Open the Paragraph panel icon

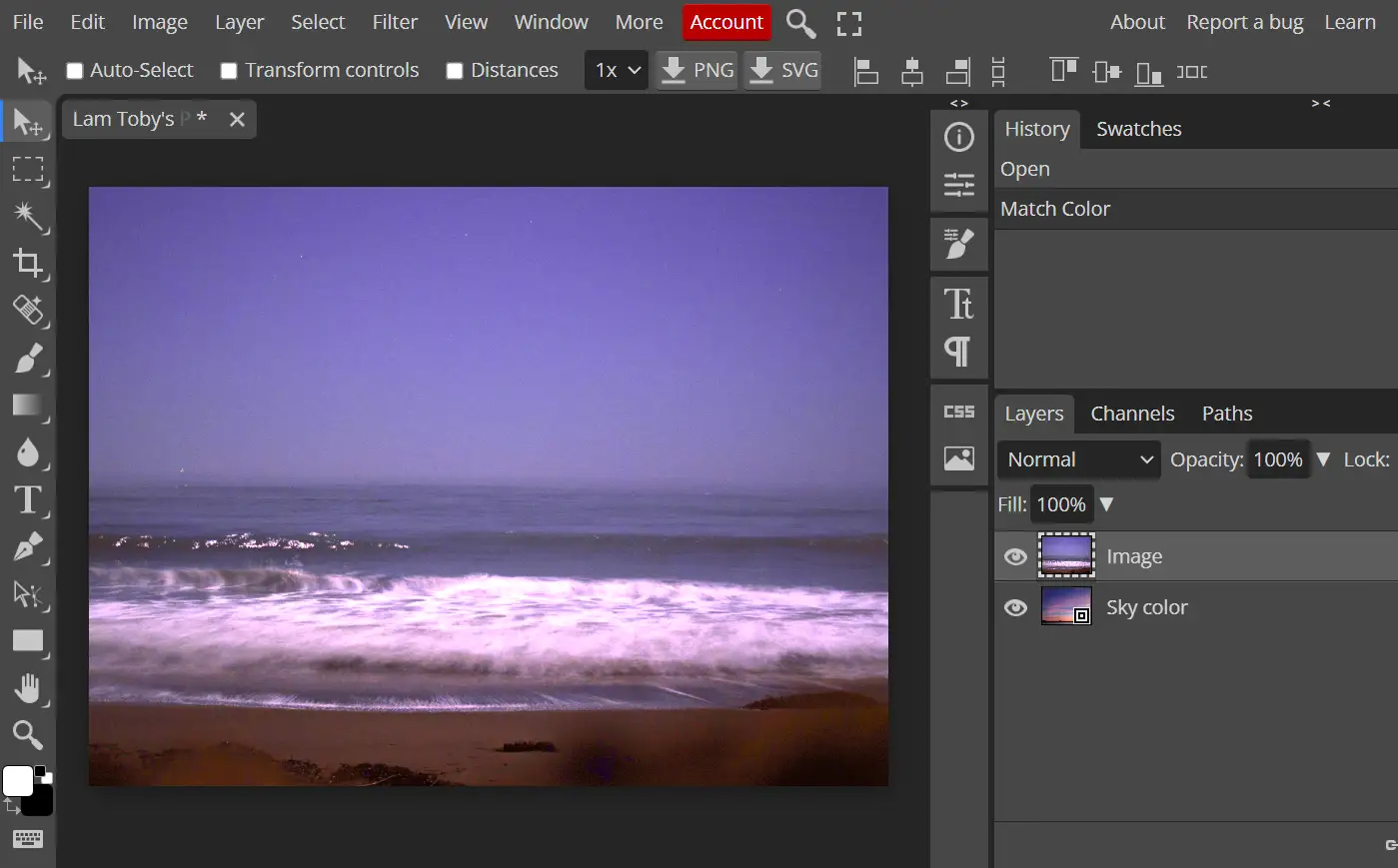(x=959, y=352)
